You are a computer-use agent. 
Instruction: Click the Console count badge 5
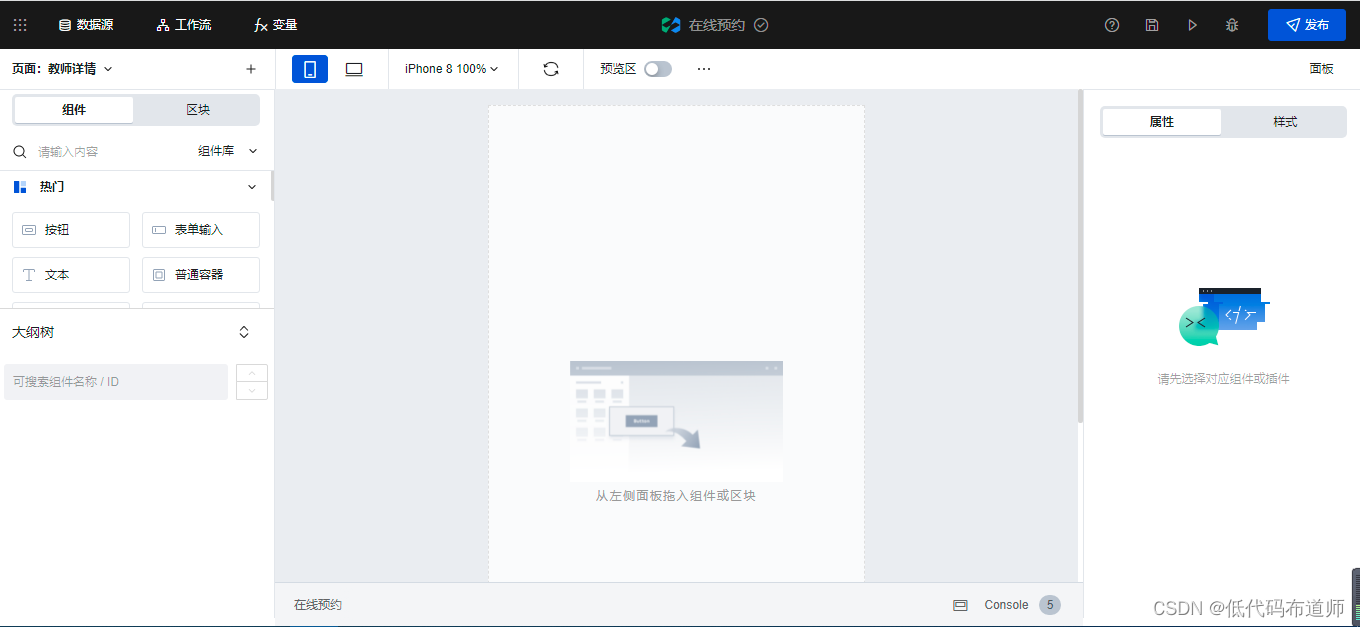[x=1049, y=605]
